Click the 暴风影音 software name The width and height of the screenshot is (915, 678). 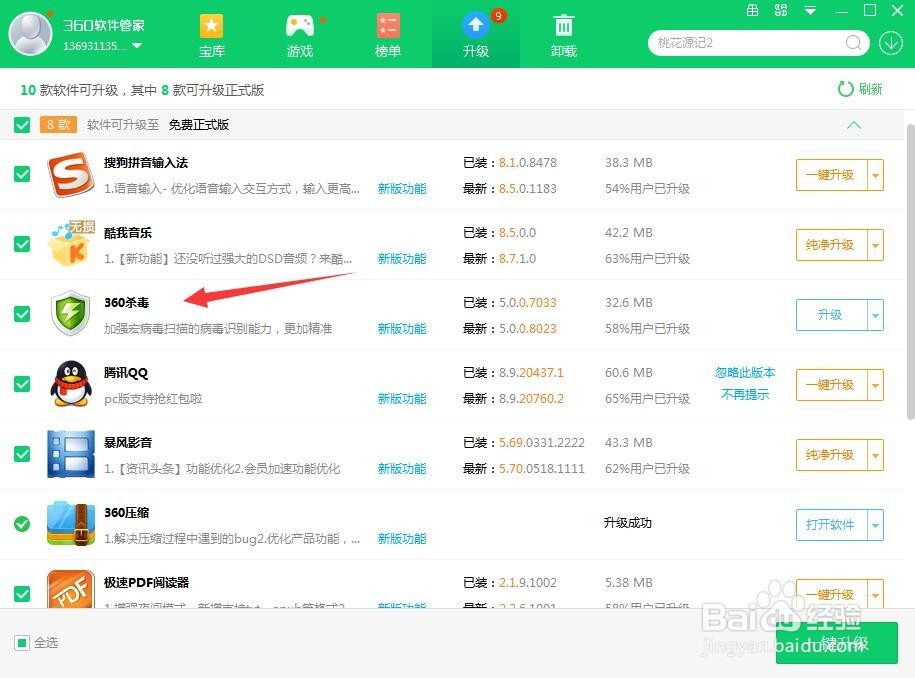coord(128,442)
